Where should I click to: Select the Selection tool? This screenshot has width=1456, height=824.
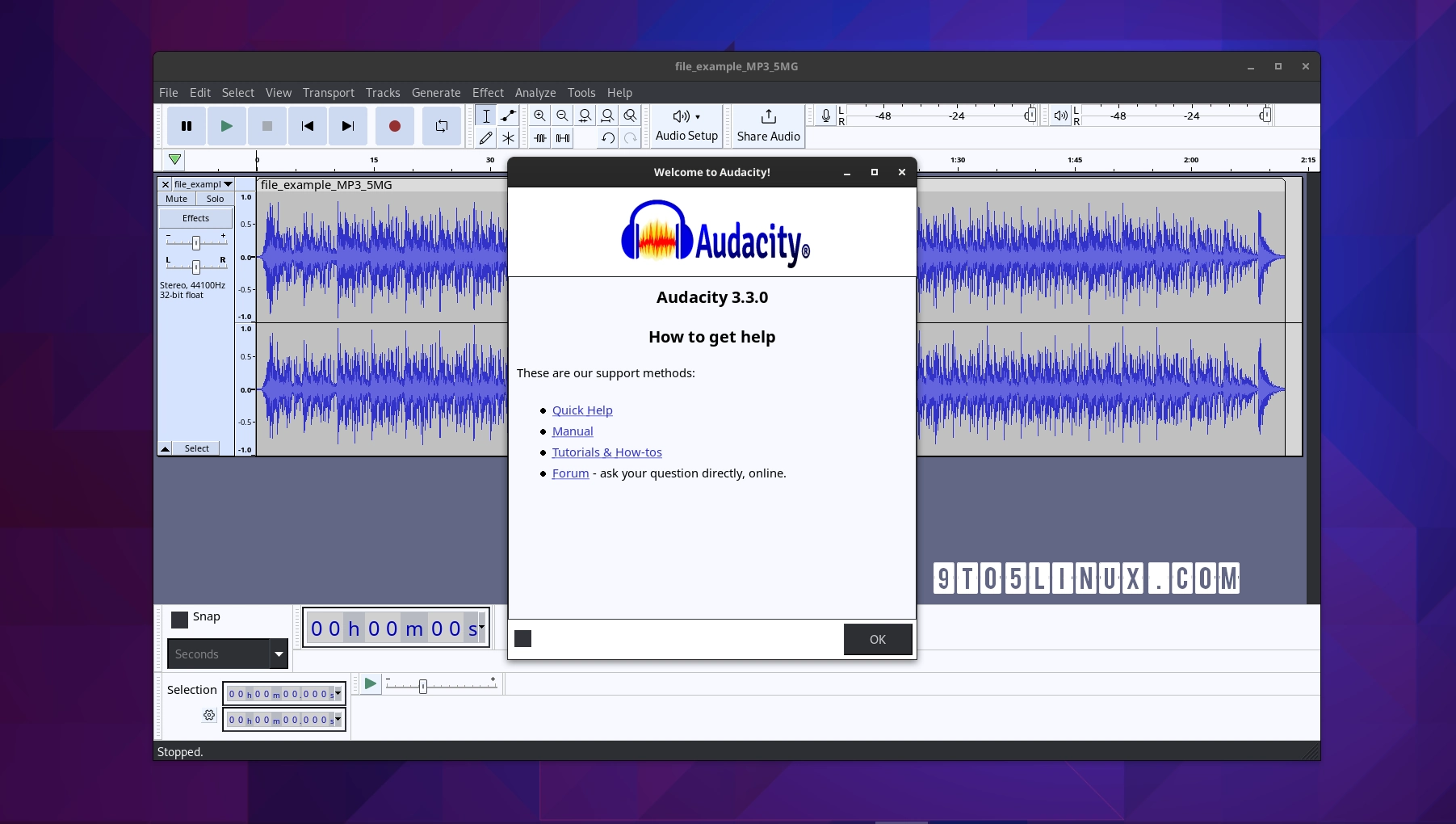485,116
